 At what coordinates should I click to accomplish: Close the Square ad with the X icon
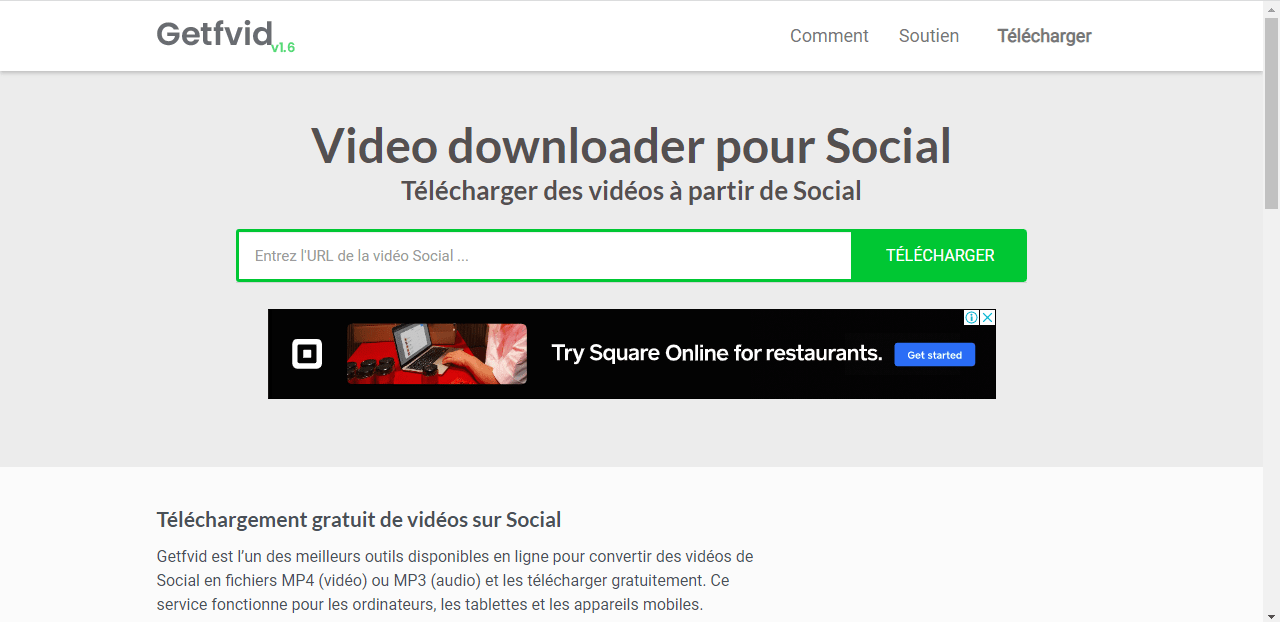[x=987, y=317]
